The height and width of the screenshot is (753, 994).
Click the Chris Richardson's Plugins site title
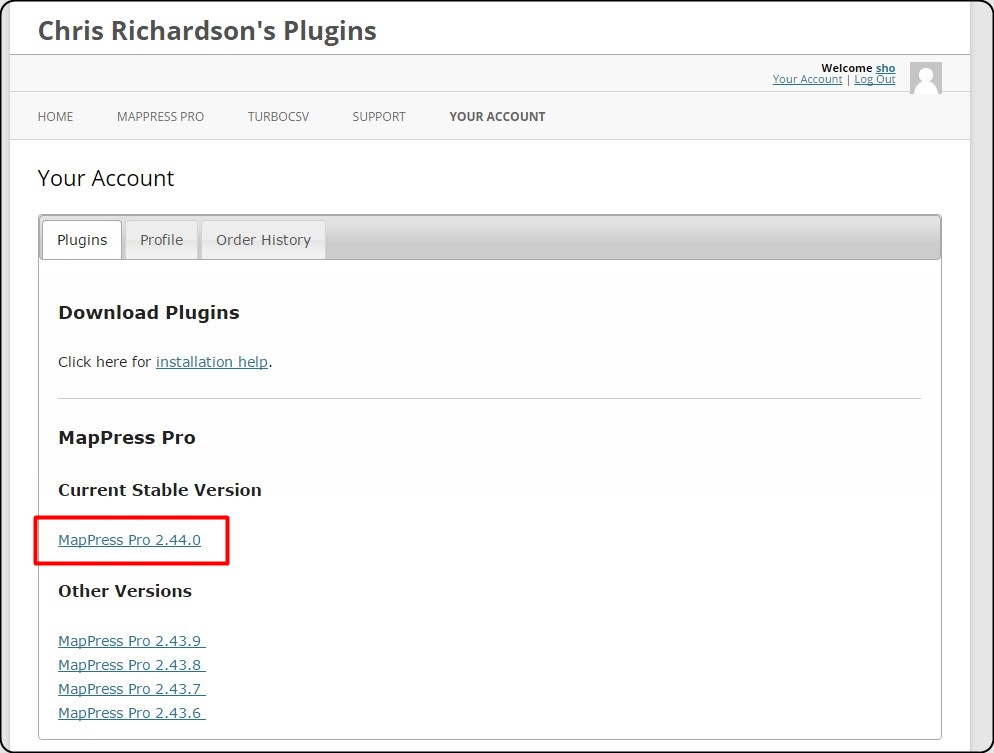(207, 30)
